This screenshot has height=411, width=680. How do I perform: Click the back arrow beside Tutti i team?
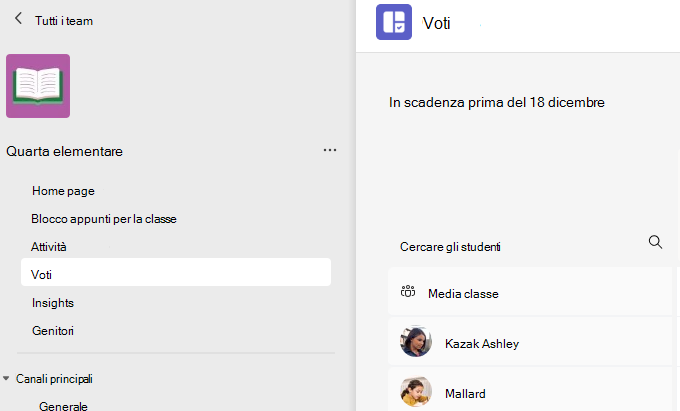pos(18,19)
